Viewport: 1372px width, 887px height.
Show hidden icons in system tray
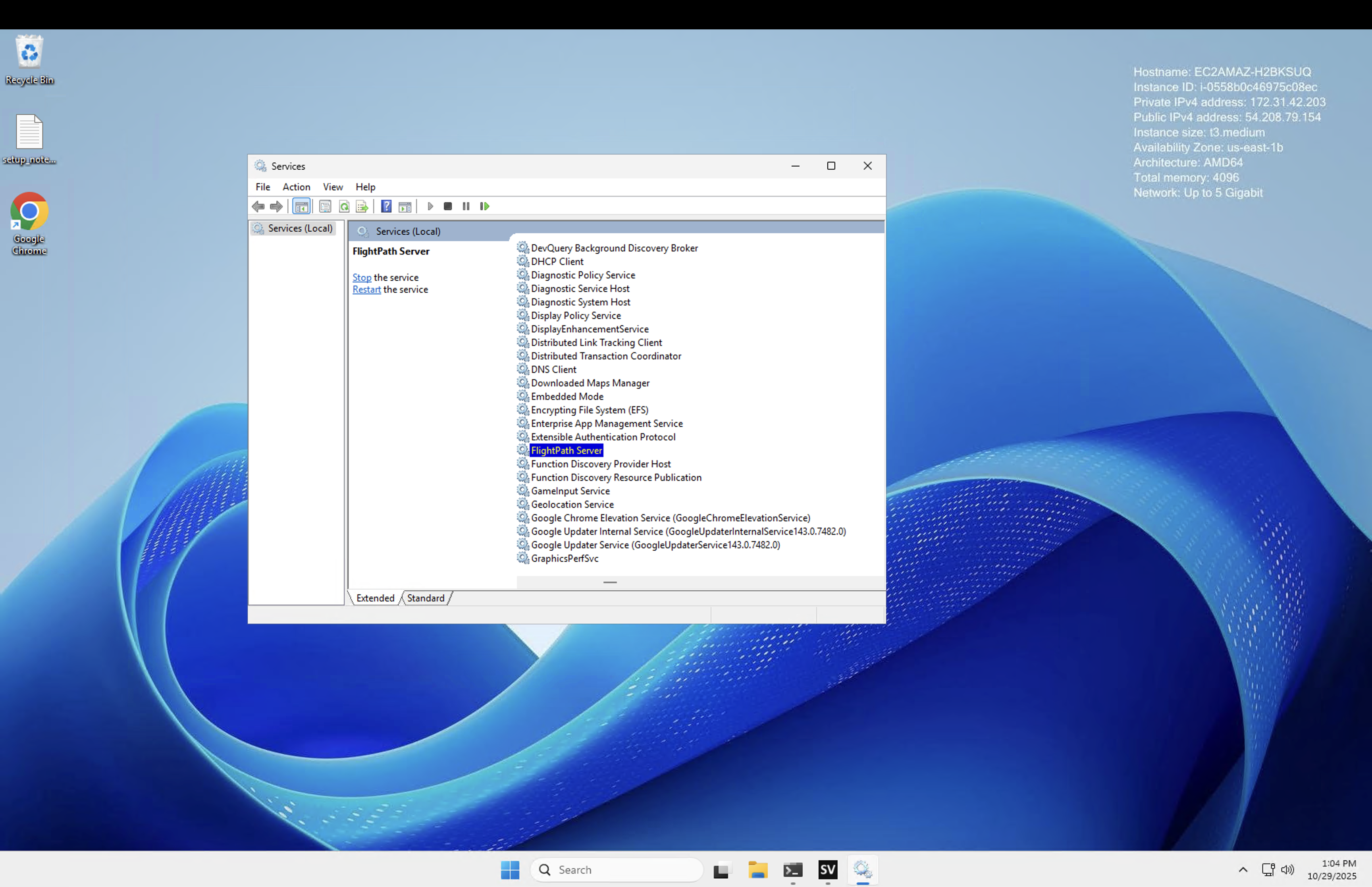pyautogui.click(x=1243, y=870)
